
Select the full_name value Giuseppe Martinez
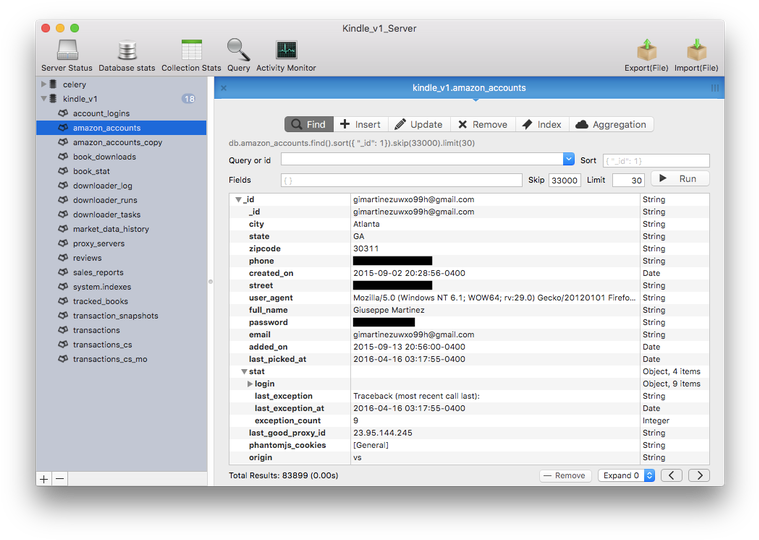click(389, 310)
